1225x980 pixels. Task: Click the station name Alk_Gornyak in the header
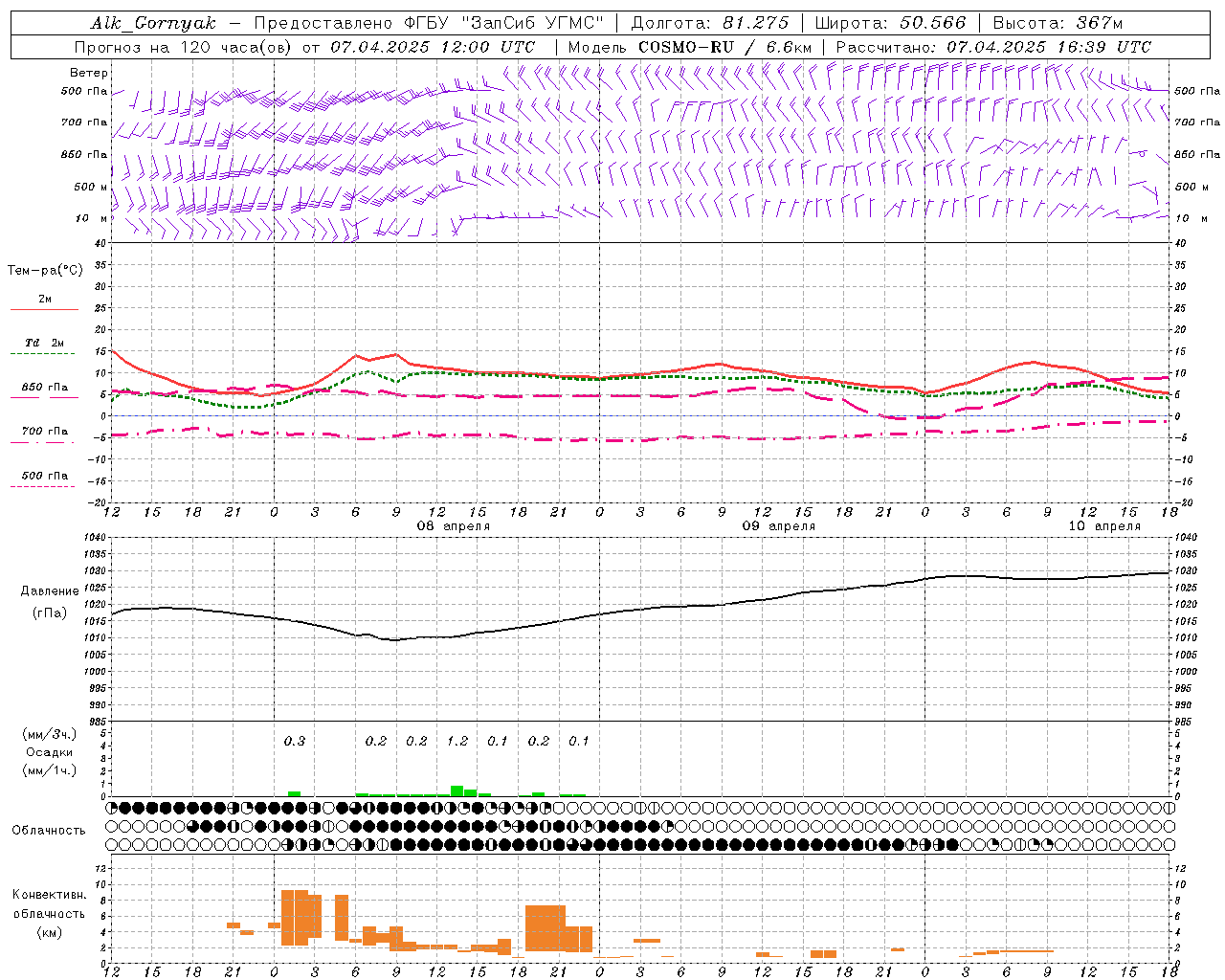coord(153,23)
